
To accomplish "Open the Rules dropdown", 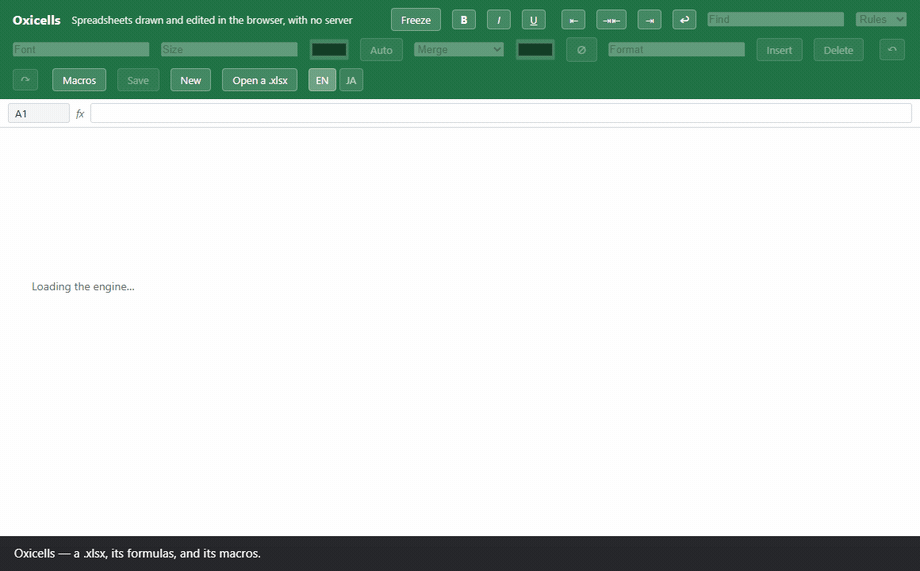I will [881, 19].
